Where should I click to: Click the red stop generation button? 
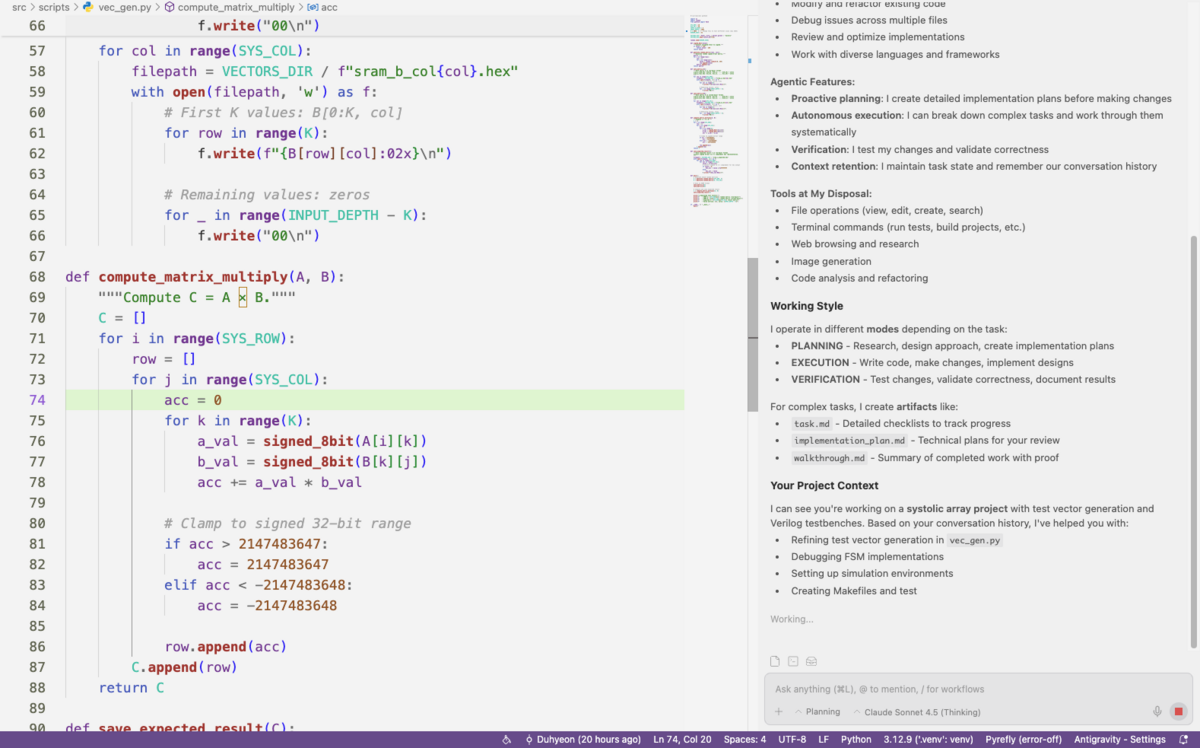tap(1178, 712)
